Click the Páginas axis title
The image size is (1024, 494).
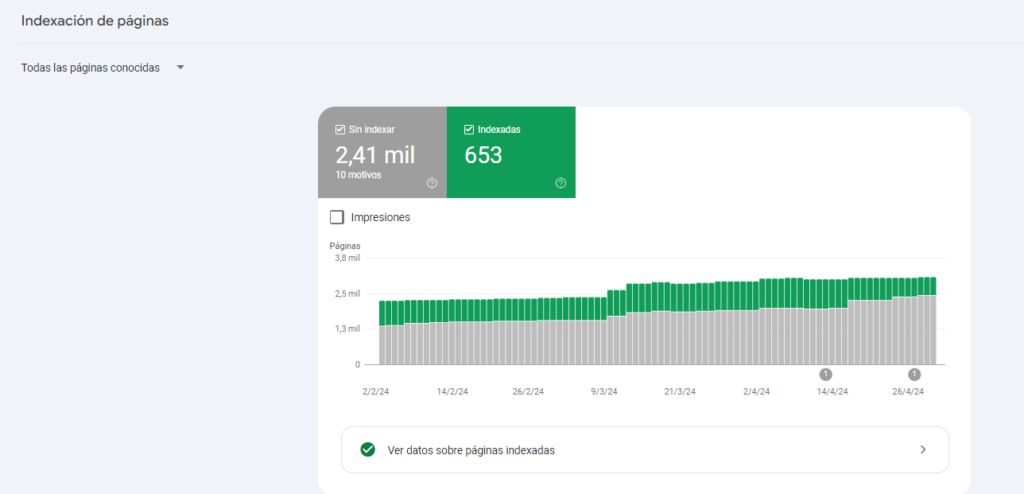coord(345,246)
